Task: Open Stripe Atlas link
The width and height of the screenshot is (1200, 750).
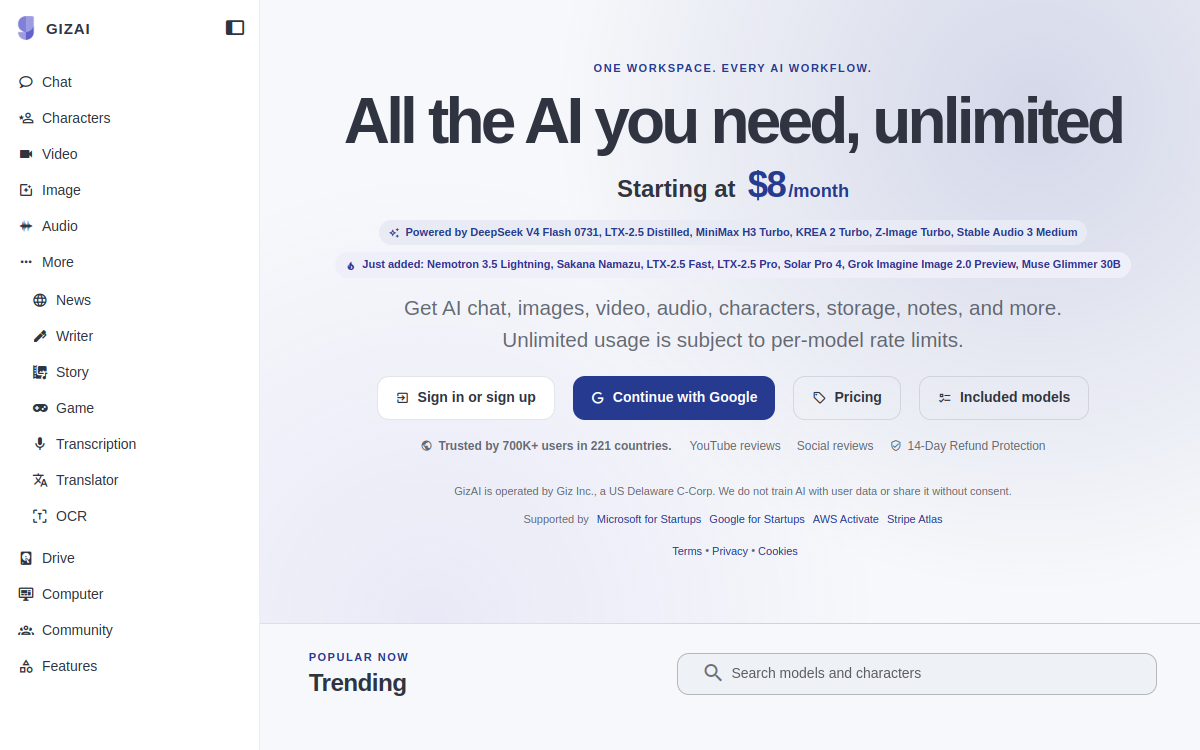Action: 915,519
